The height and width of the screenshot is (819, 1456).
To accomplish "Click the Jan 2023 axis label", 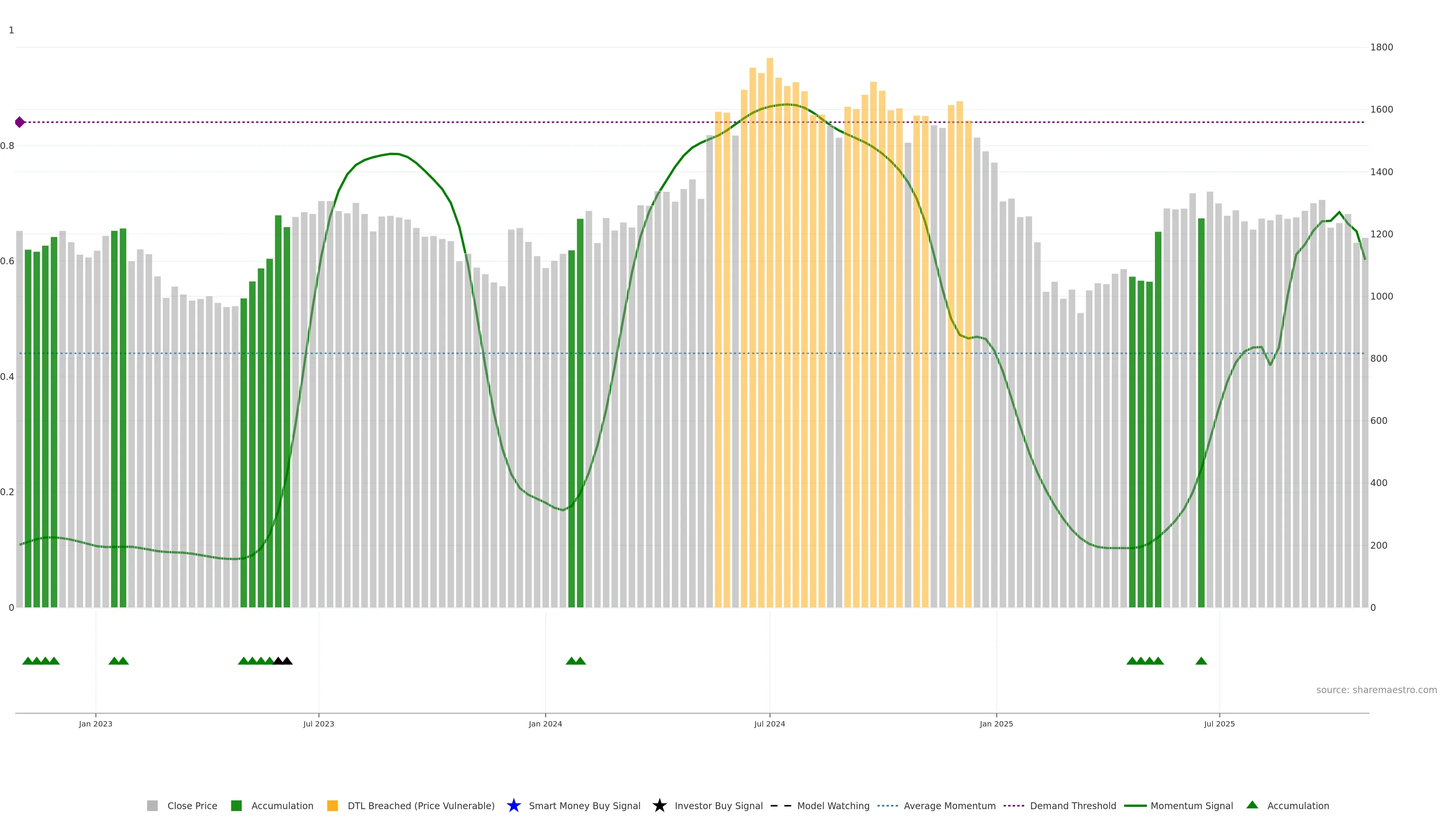I will point(96,723).
